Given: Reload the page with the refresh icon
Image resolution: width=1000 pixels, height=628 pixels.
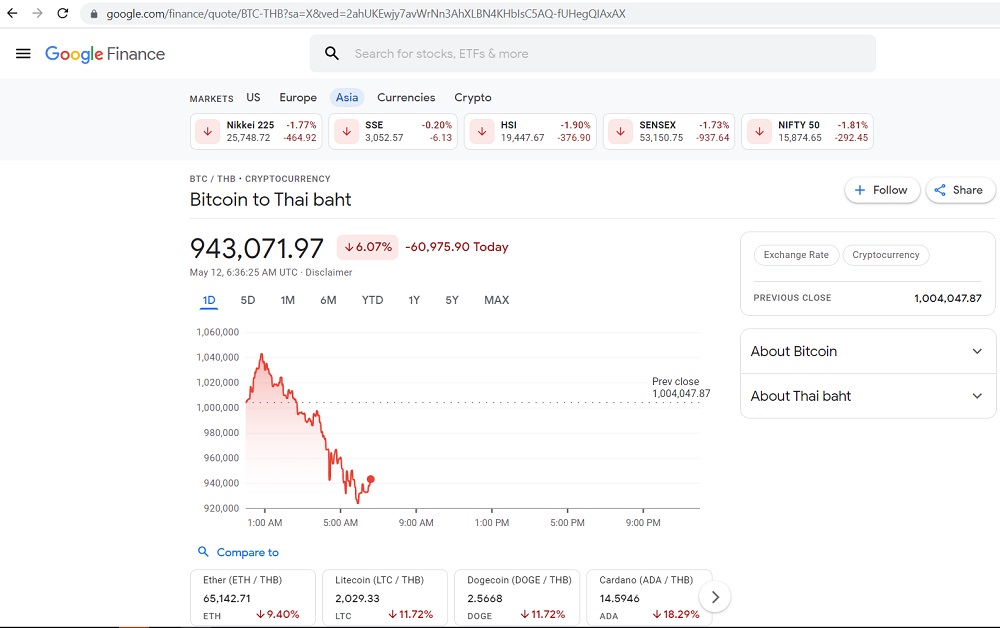Looking at the screenshot, I should tap(62, 13).
